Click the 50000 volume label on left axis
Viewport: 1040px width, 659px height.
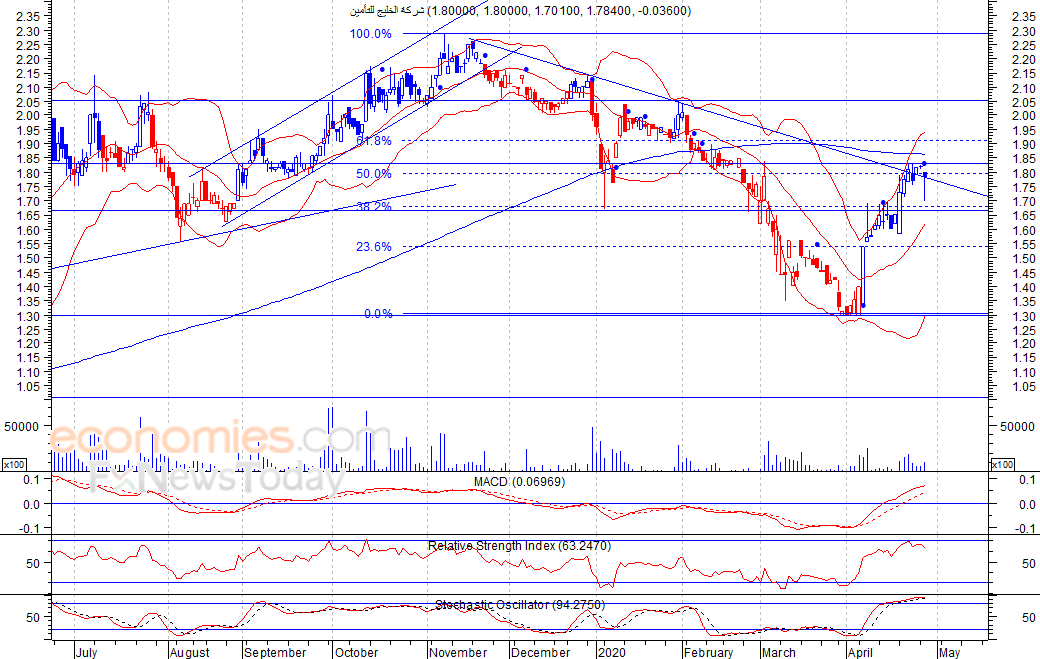[x=22, y=426]
